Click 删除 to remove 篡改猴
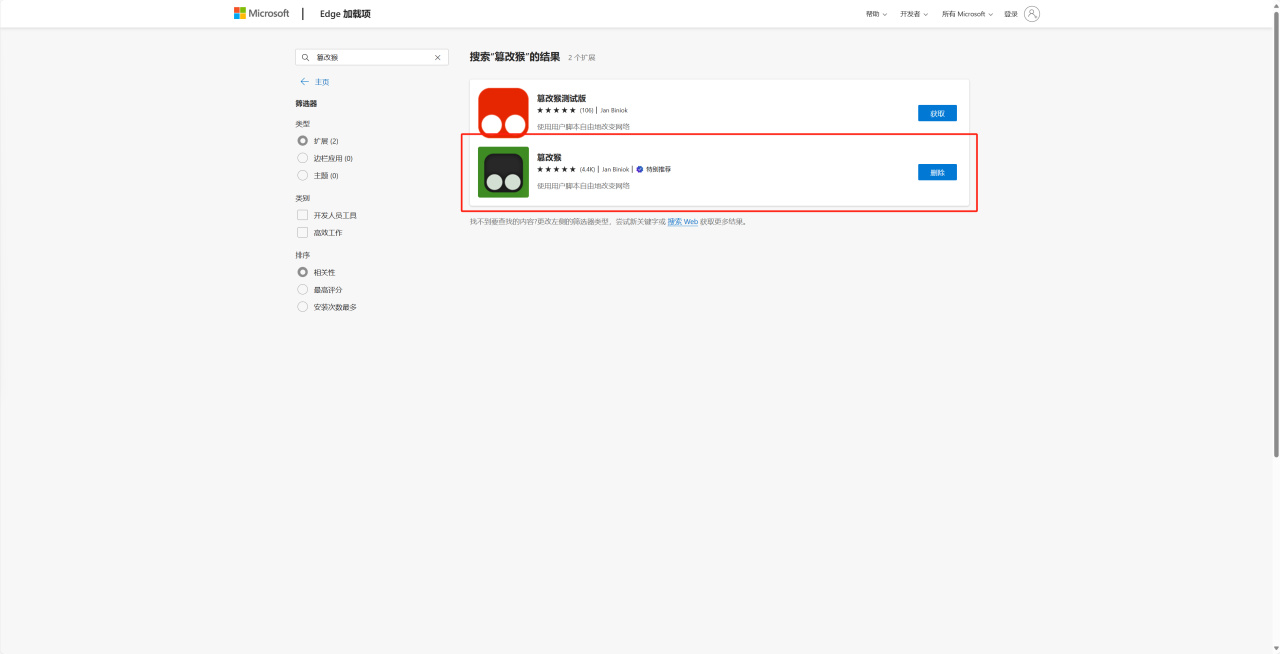 tap(936, 171)
